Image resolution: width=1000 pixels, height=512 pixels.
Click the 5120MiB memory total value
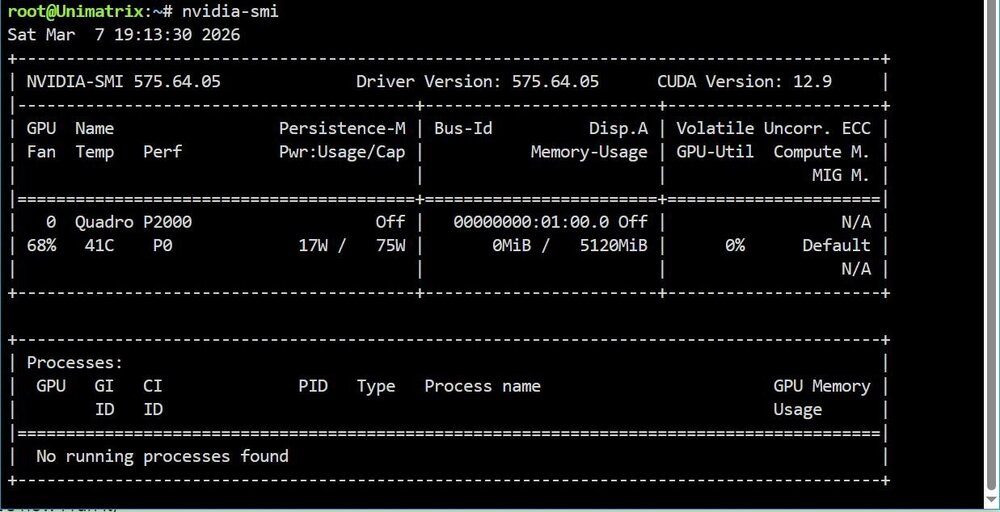(x=614, y=245)
